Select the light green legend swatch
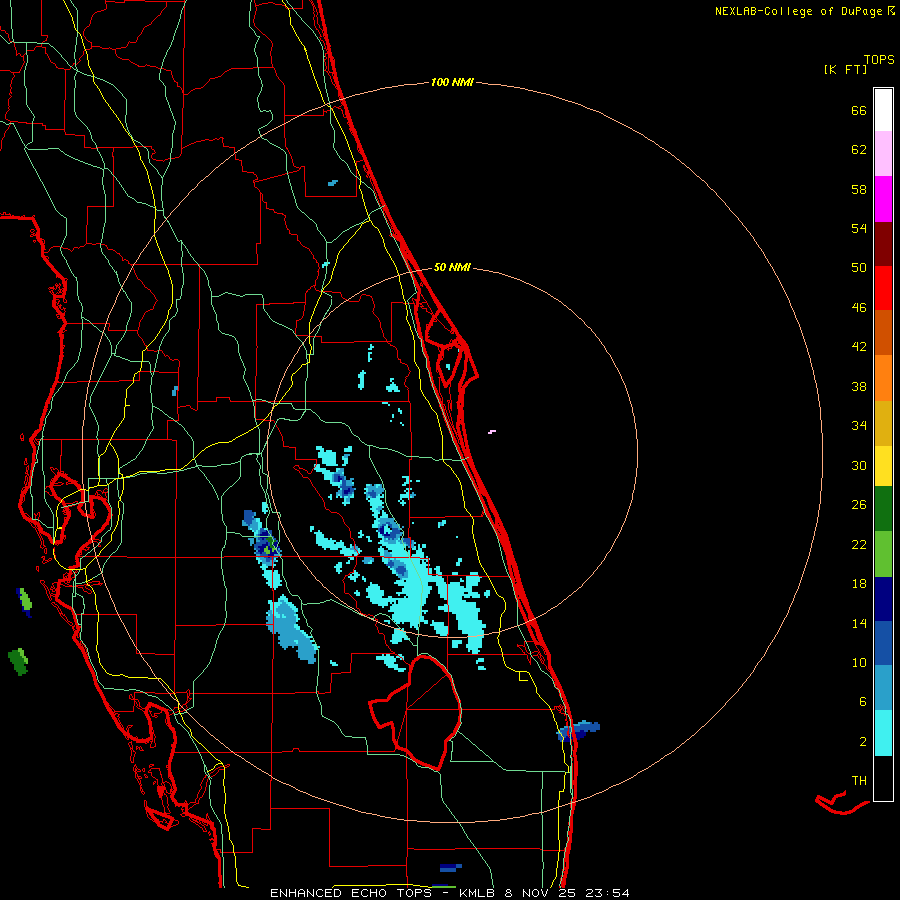This screenshot has height=900, width=900. (883, 554)
